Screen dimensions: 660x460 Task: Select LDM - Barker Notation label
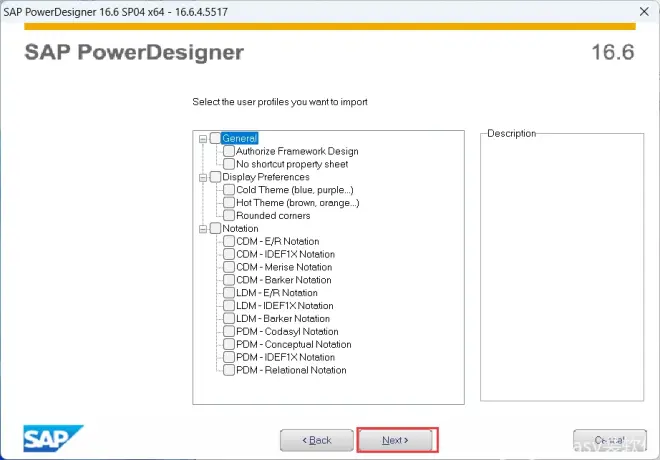[283, 319]
